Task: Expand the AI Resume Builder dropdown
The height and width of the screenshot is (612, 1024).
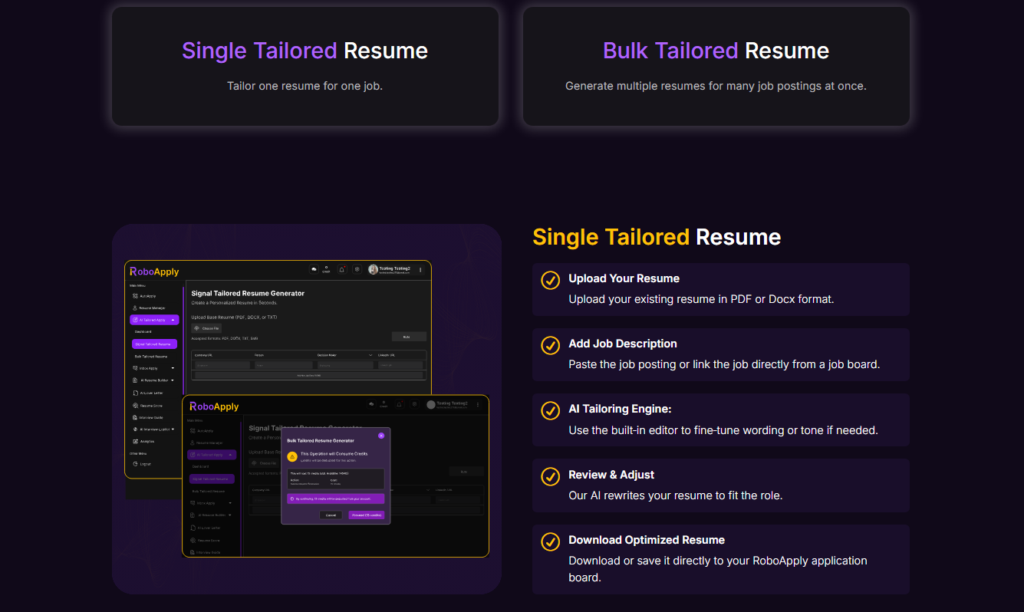Action: [171, 379]
